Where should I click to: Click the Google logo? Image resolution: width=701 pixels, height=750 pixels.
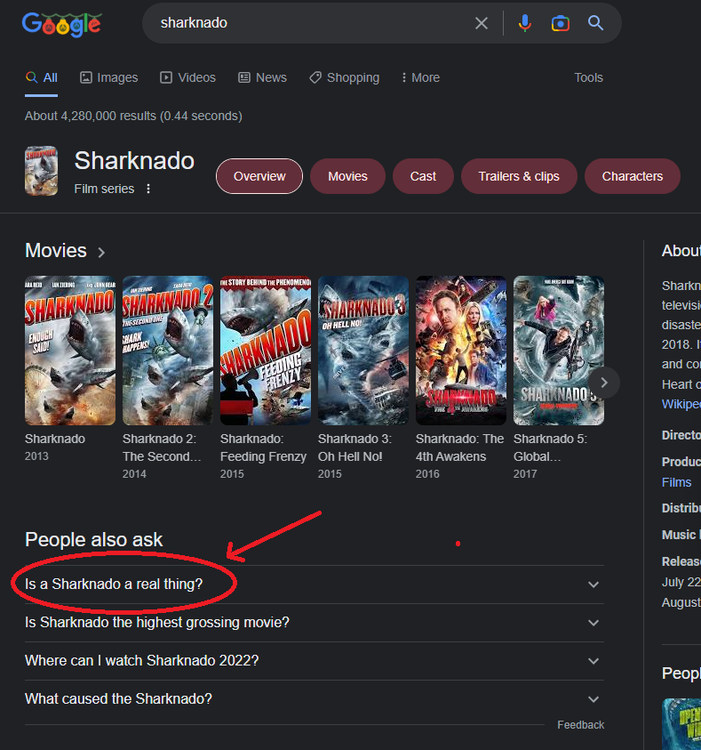click(x=62, y=24)
